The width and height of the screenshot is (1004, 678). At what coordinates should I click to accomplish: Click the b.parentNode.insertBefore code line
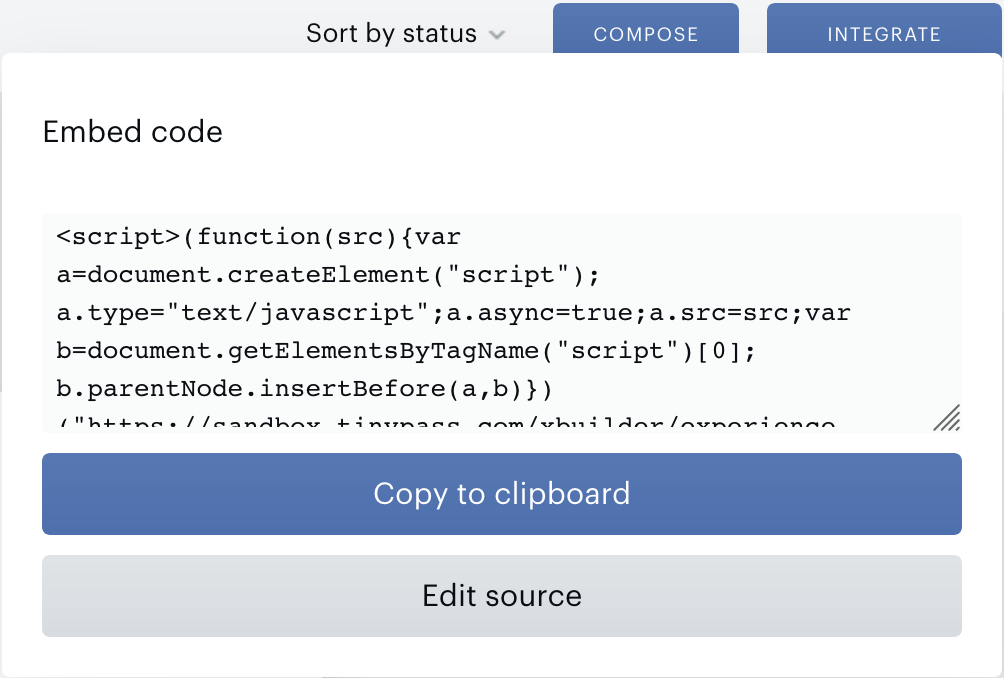pos(305,389)
